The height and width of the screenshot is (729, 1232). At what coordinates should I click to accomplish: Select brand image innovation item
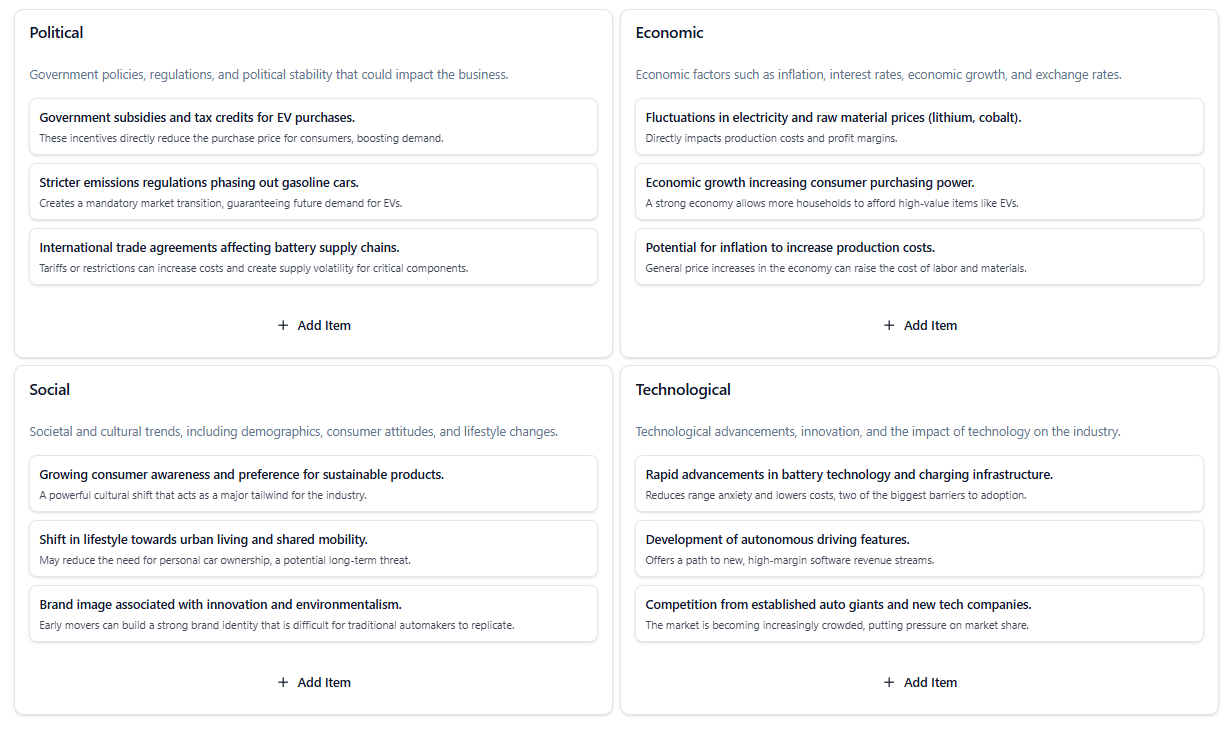(x=313, y=613)
